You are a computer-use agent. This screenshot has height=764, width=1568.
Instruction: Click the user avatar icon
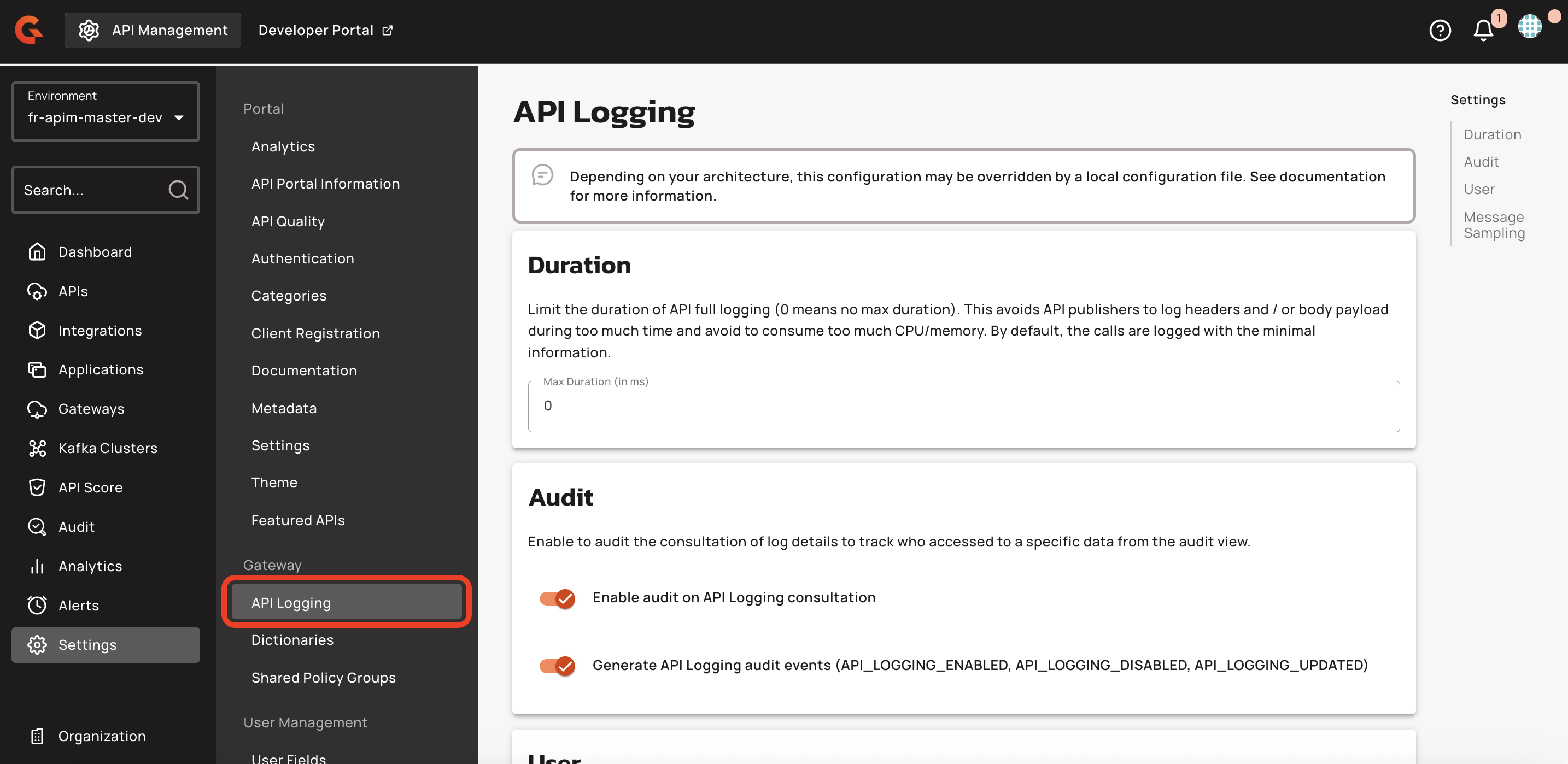coord(1529,27)
